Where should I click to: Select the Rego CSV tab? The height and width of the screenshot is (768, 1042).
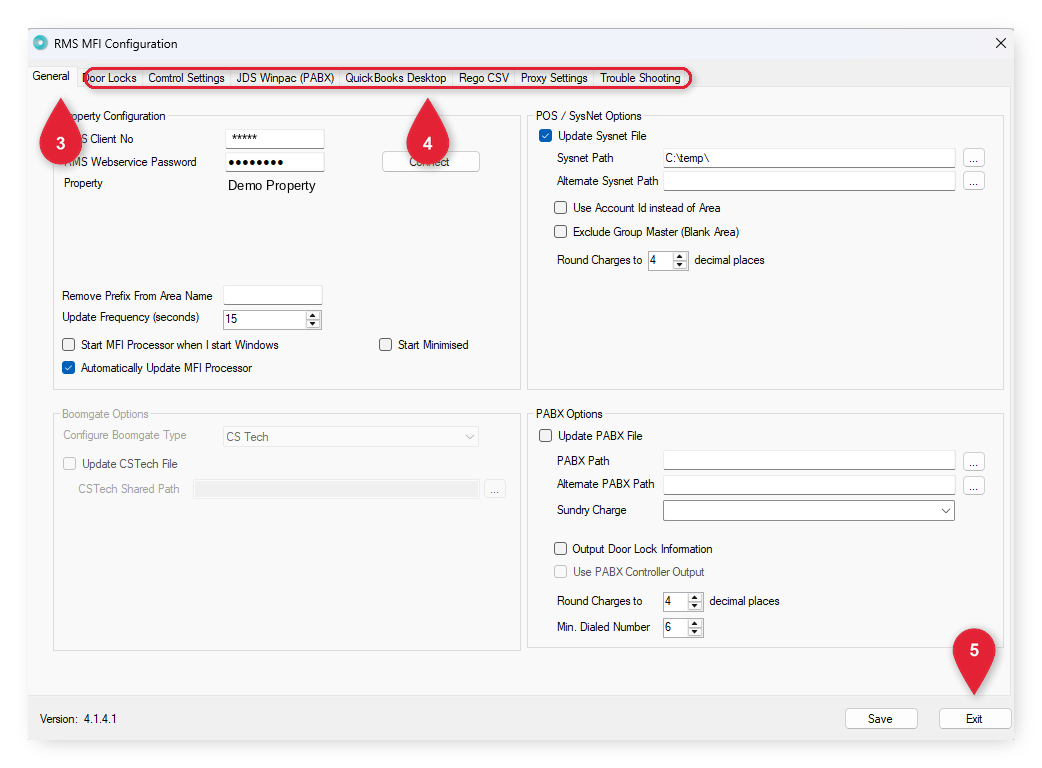point(484,78)
